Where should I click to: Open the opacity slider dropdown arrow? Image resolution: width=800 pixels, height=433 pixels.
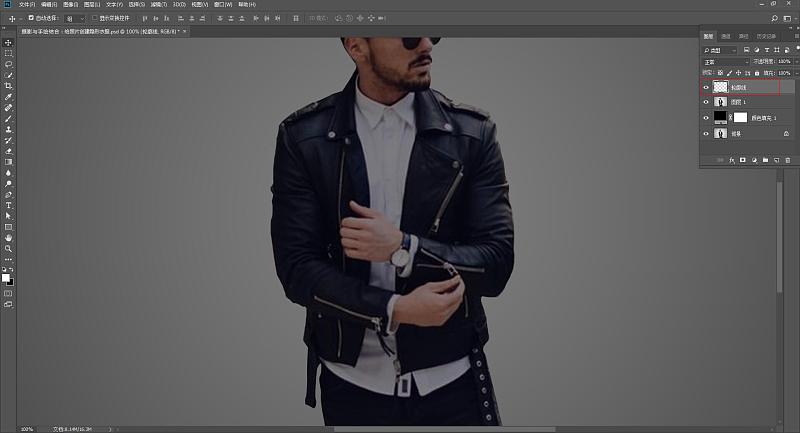796,62
